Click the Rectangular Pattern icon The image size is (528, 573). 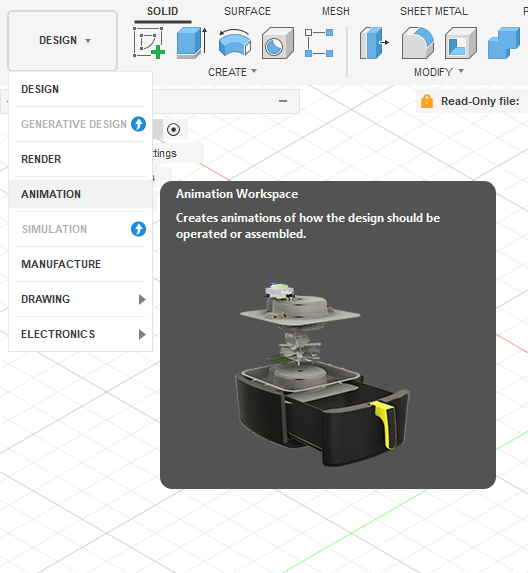click(x=319, y=43)
